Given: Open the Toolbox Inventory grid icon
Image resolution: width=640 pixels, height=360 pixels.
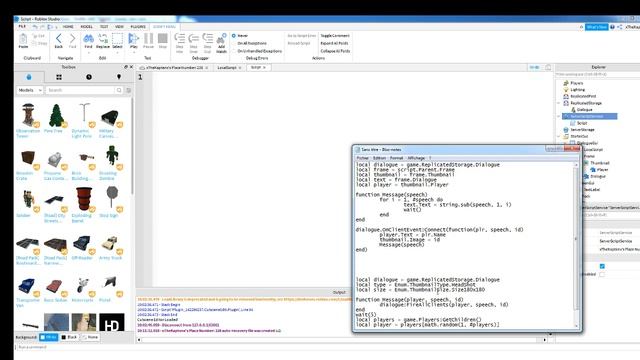Looking at the screenshot, I should click(59, 77).
